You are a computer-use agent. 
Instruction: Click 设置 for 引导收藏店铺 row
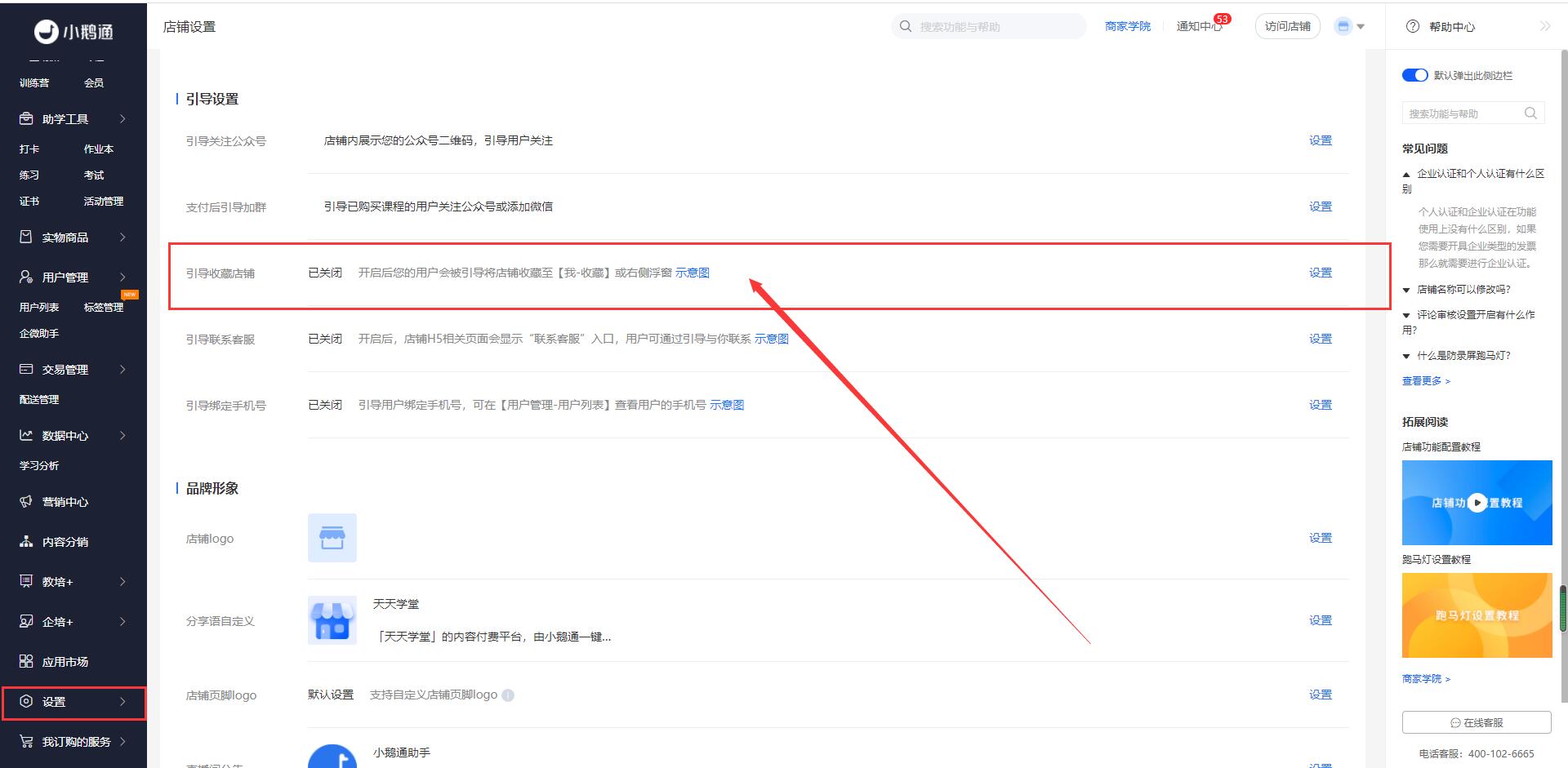tap(1320, 273)
